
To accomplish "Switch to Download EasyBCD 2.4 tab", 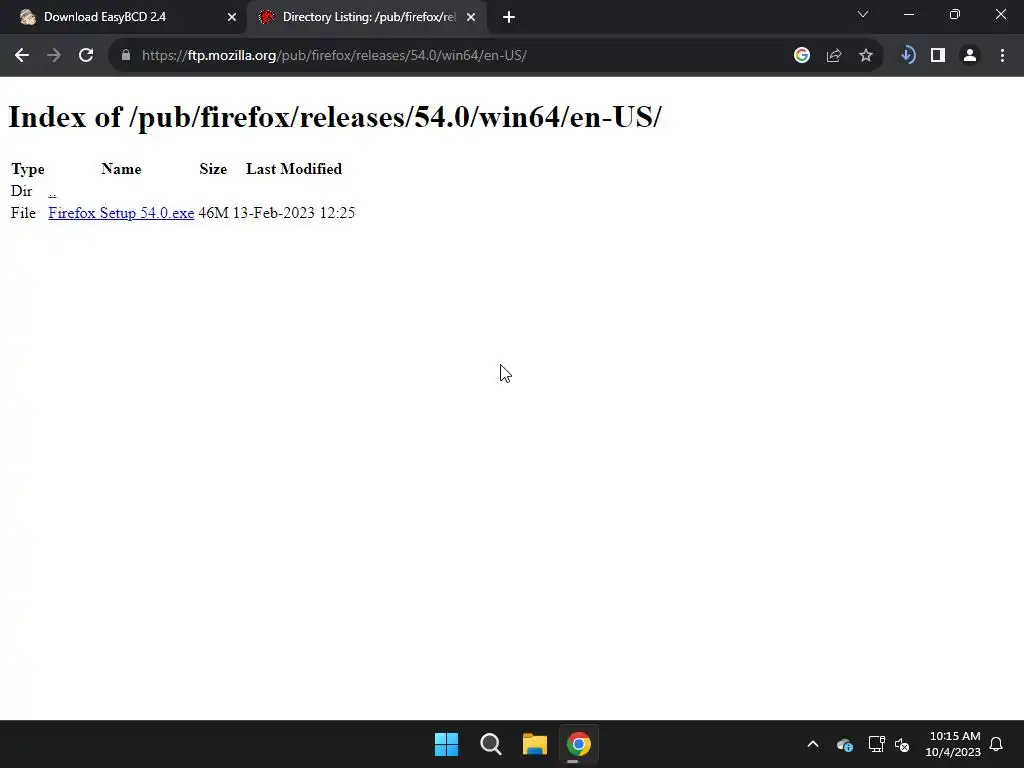I will pyautogui.click(x=123, y=17).
